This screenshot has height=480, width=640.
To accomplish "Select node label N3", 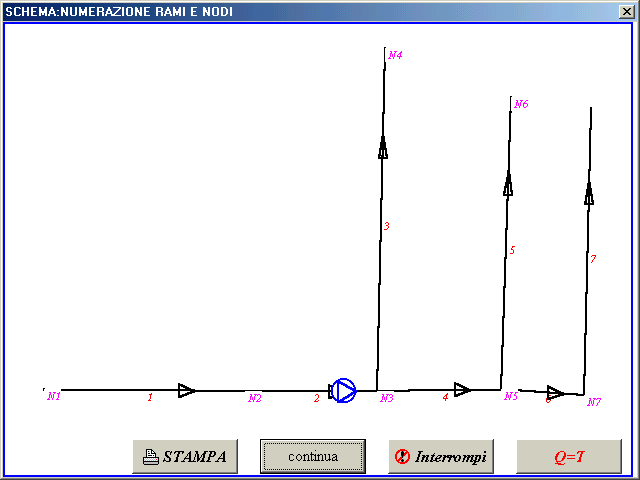I will tap(387, 398).
